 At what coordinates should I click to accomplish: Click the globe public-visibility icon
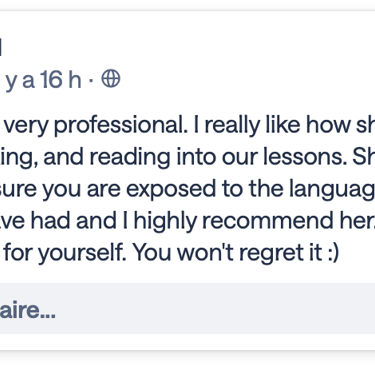pos(111,79)
